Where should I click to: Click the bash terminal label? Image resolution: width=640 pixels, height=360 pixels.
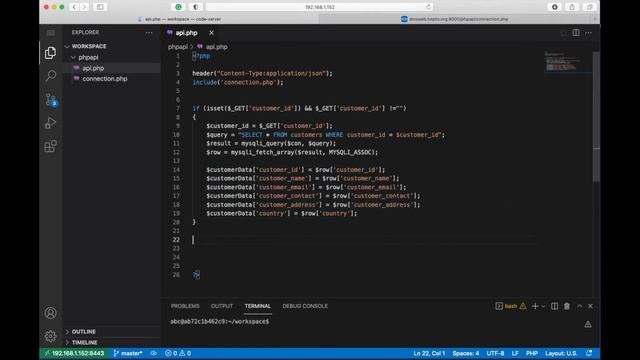click(x=511, y=306)
